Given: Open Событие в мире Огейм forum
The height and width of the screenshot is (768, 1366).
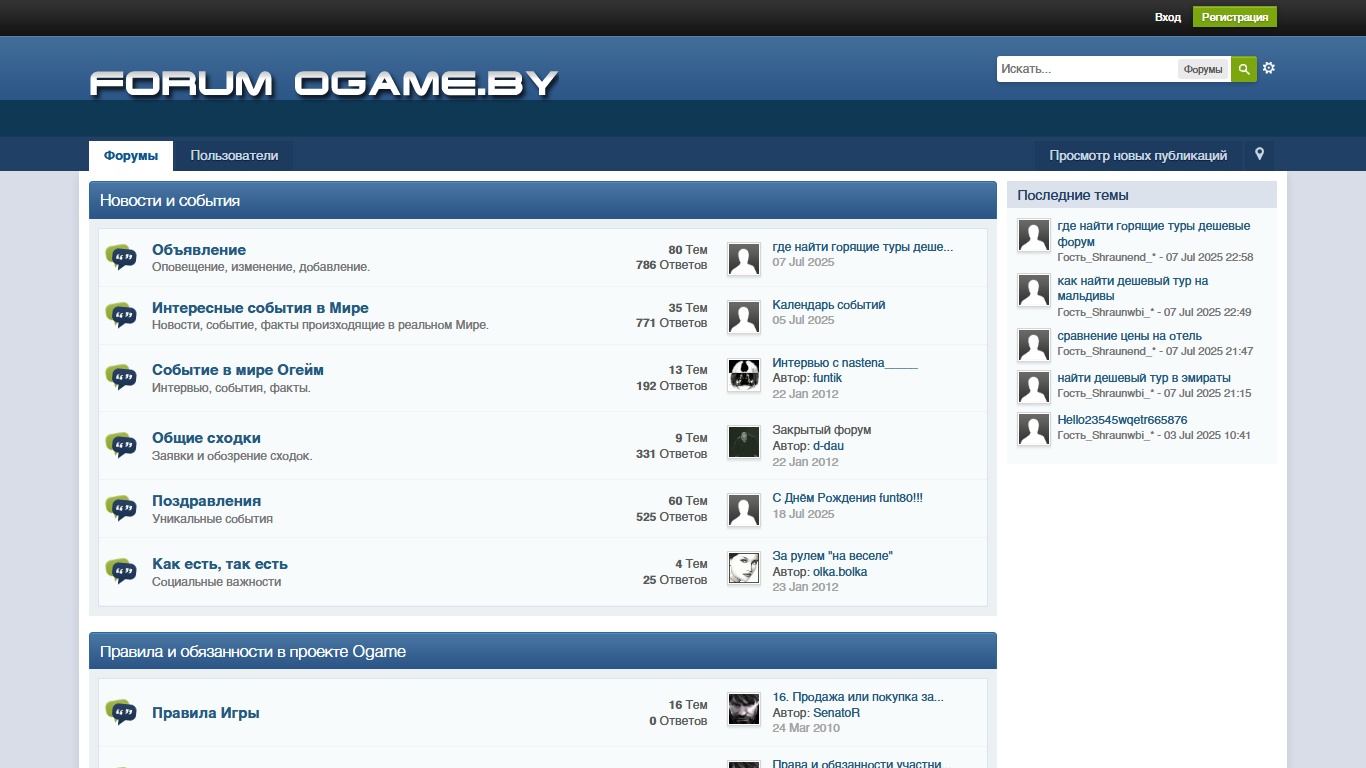Looking at the screenshot, I should pos(238,370).
